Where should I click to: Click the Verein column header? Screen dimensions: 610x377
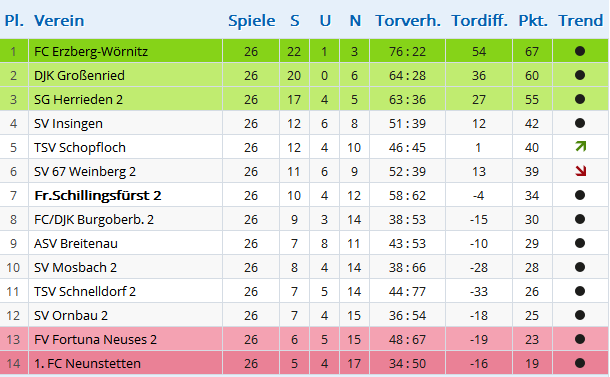(x=59, y=21)
